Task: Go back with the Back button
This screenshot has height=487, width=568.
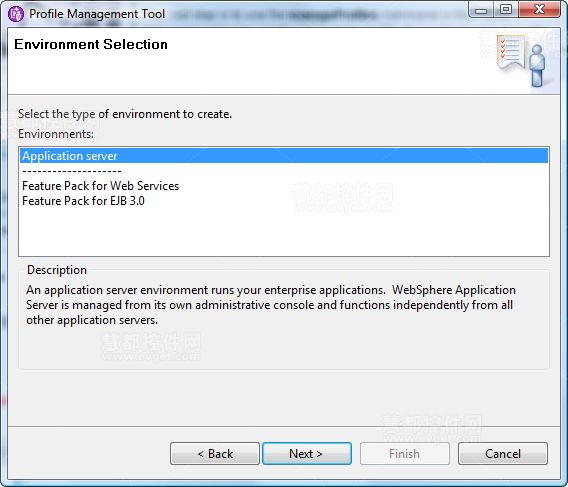Action: click(x=215, y=454)
